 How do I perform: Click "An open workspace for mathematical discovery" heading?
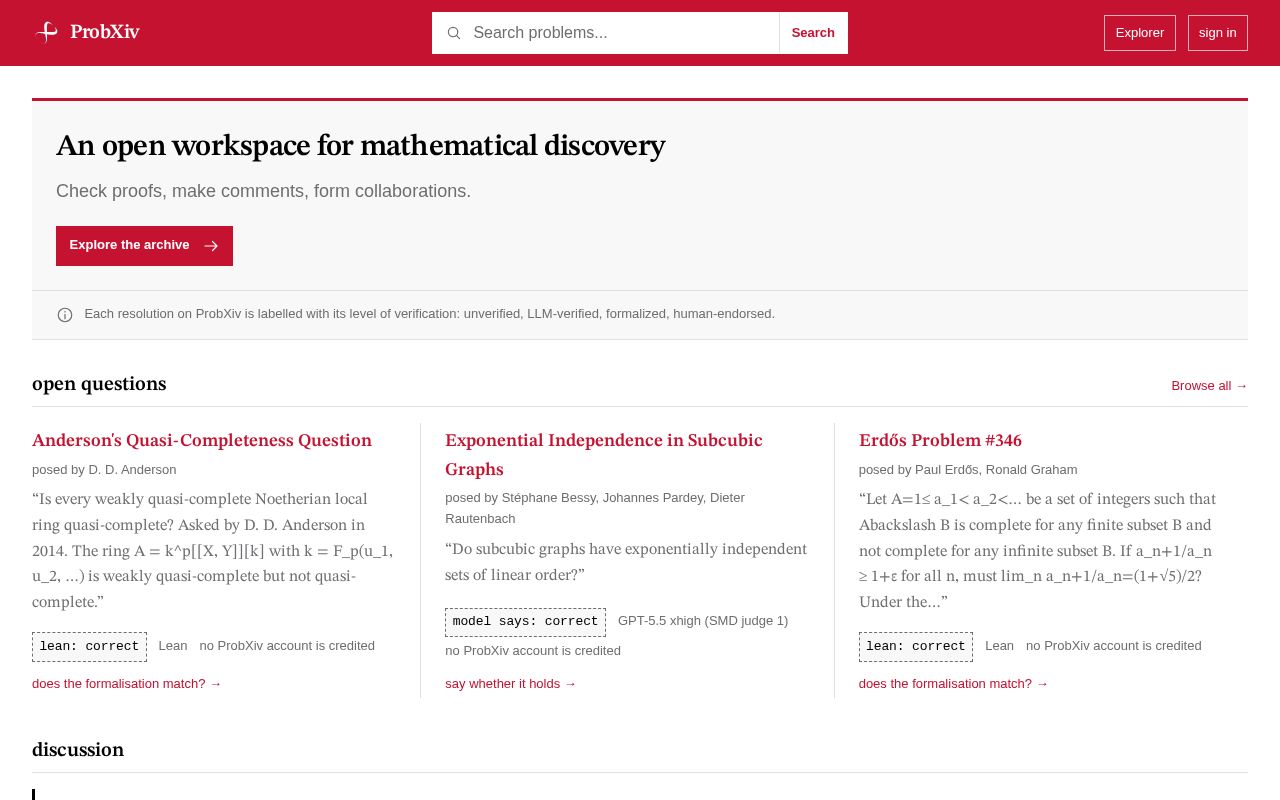pos(360,146)
